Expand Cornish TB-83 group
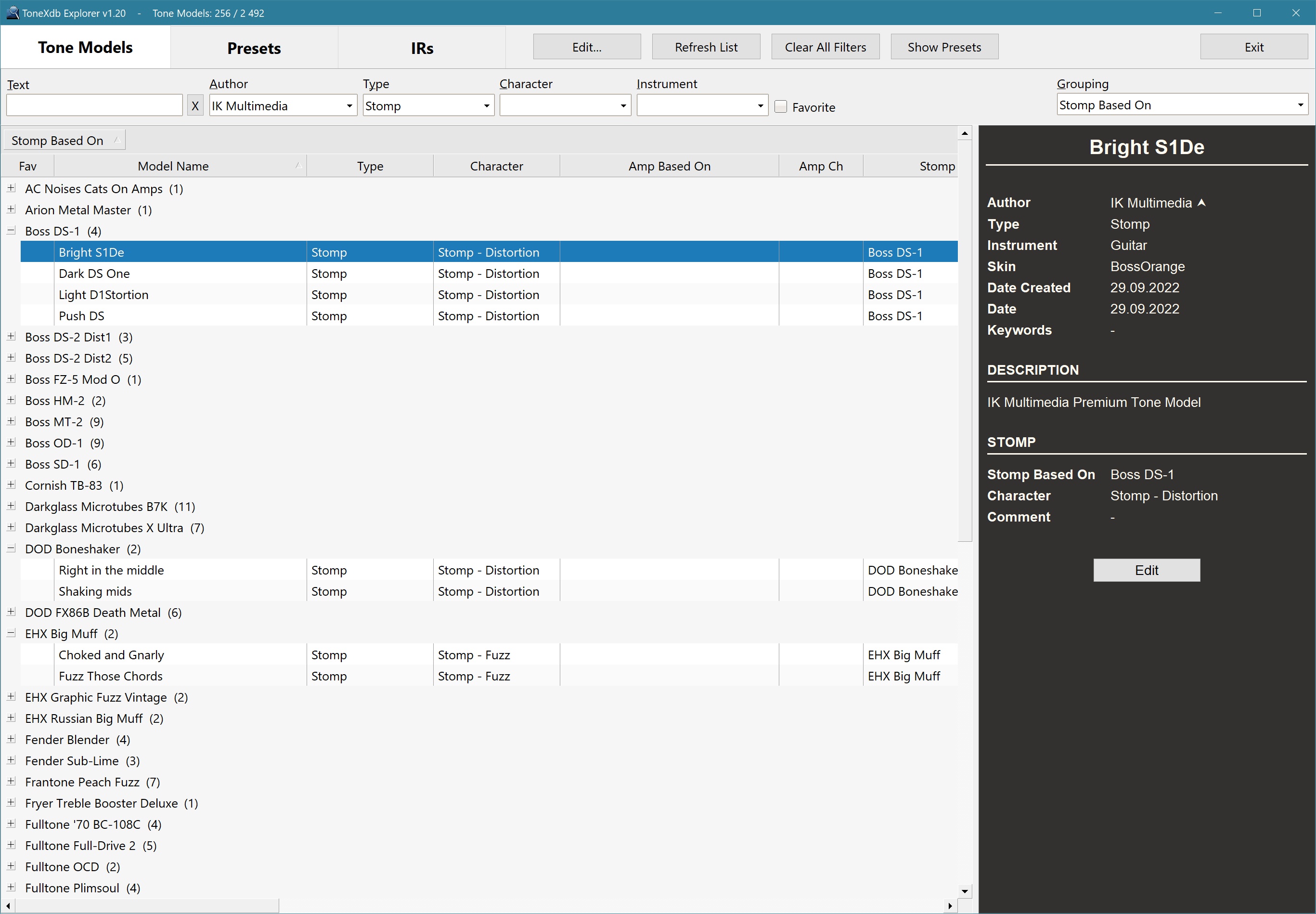The image size is (1316, 914). (11, 484)
